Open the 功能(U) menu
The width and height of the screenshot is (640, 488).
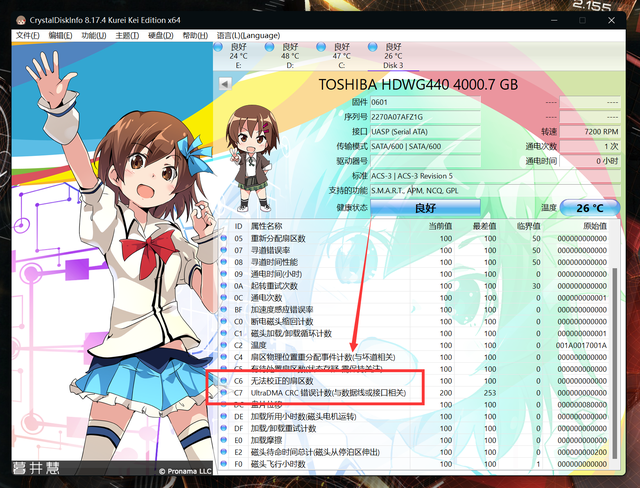click(x=93, y=35)
